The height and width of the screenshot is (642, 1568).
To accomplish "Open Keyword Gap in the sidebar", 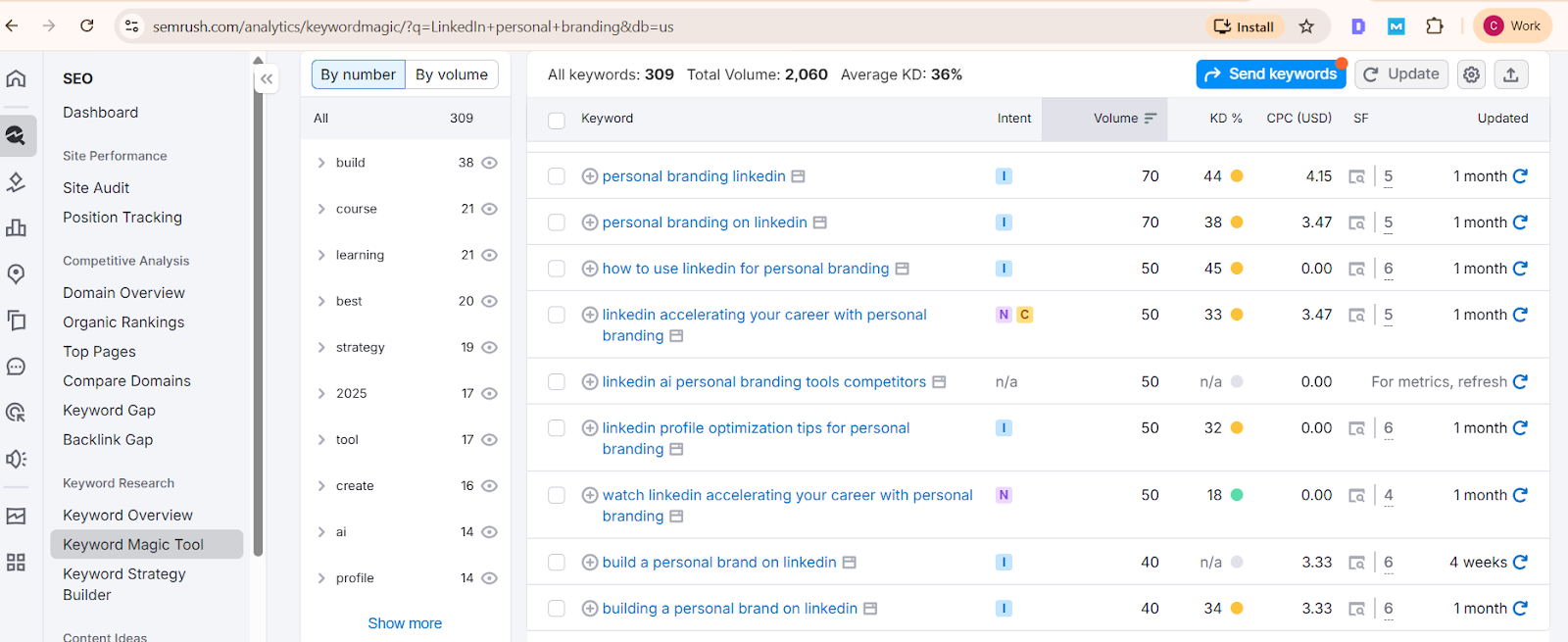I will 110,411.
